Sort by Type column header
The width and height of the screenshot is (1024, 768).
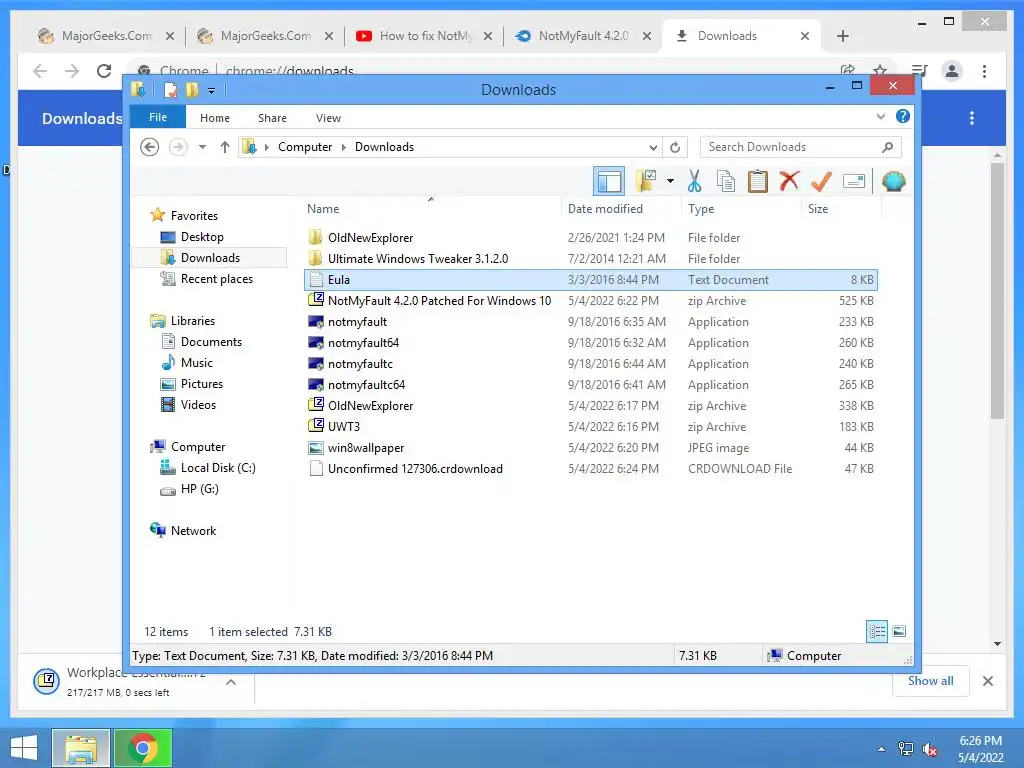(742, 209)
